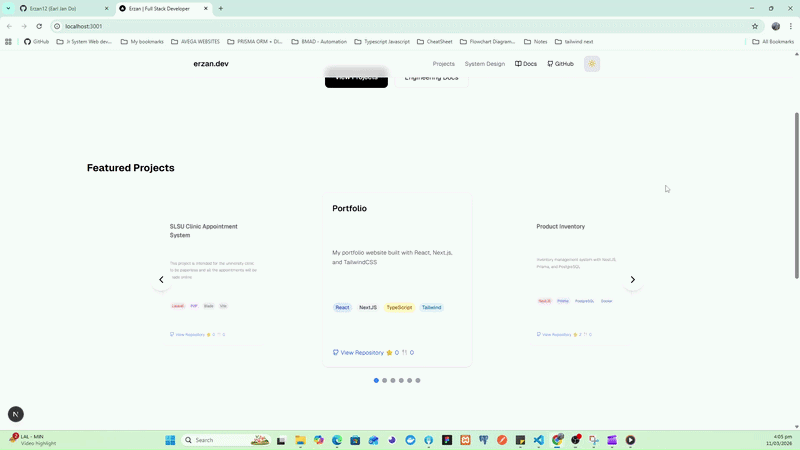The width and height of the screenshot is (800, 450).
Task: Open File Explorer from the taskbar
Action: [x=300, y=440]
